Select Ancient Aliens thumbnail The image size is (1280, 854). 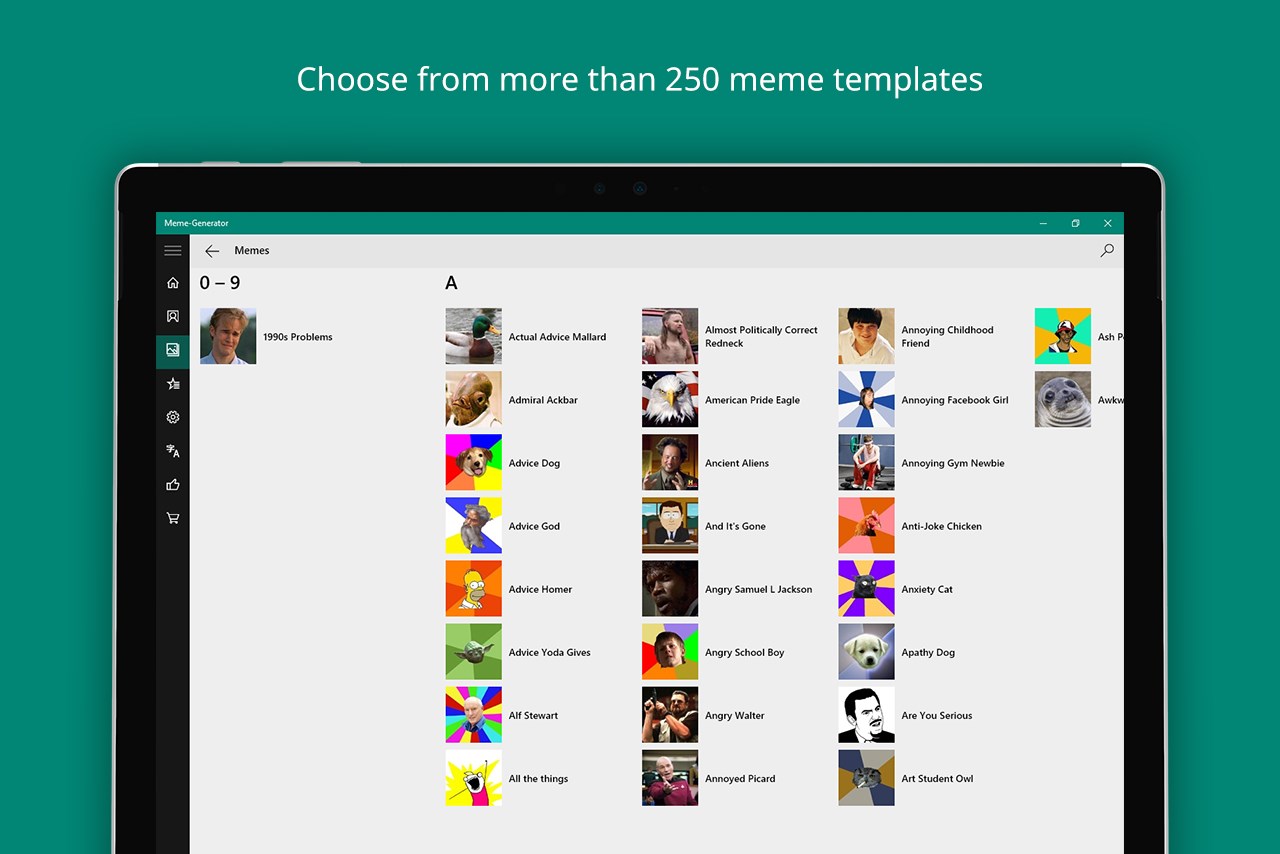(x=670, y=462)
